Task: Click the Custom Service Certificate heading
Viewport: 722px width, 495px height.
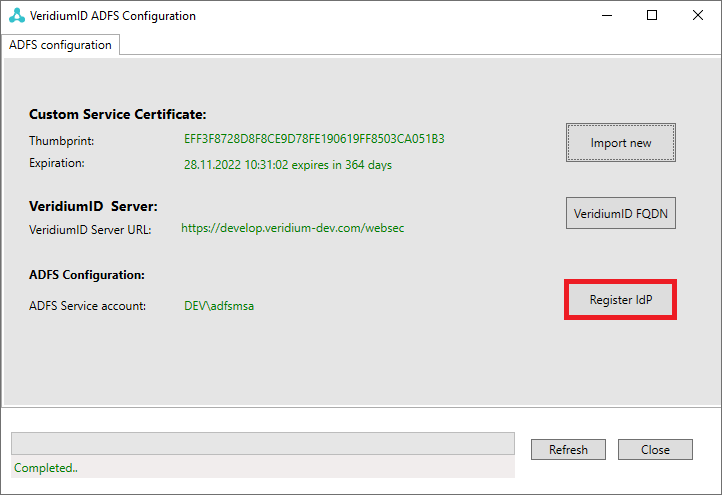Action: (x=117, y=115)
